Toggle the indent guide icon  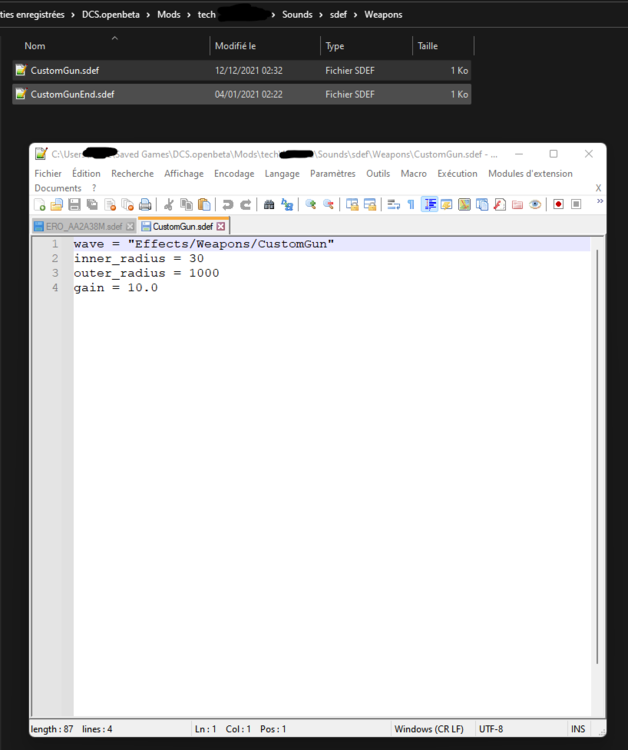click(x=429, y=205)
